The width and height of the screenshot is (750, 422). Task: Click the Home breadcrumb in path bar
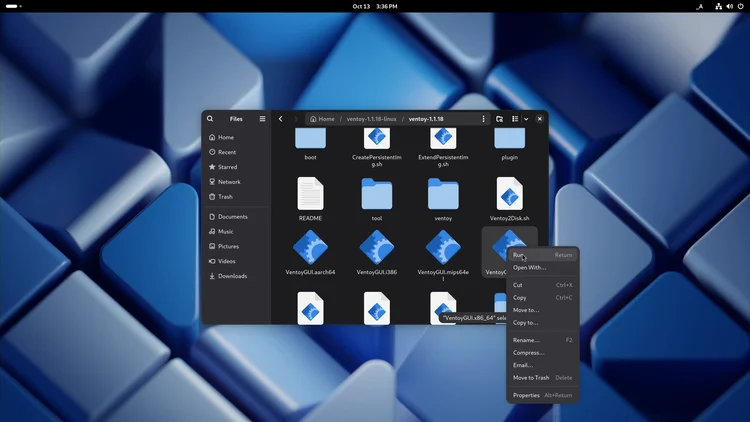pyautogui.click(x=322, y=119)
